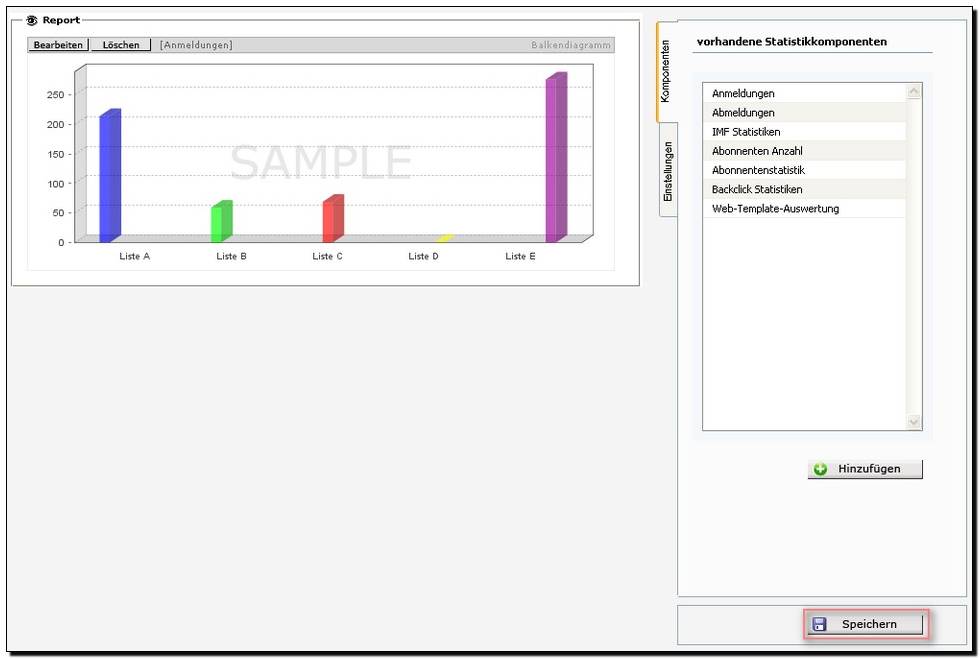Click the Balkendiagramm label
The image size is (980, 659).
tap(571, 45)
